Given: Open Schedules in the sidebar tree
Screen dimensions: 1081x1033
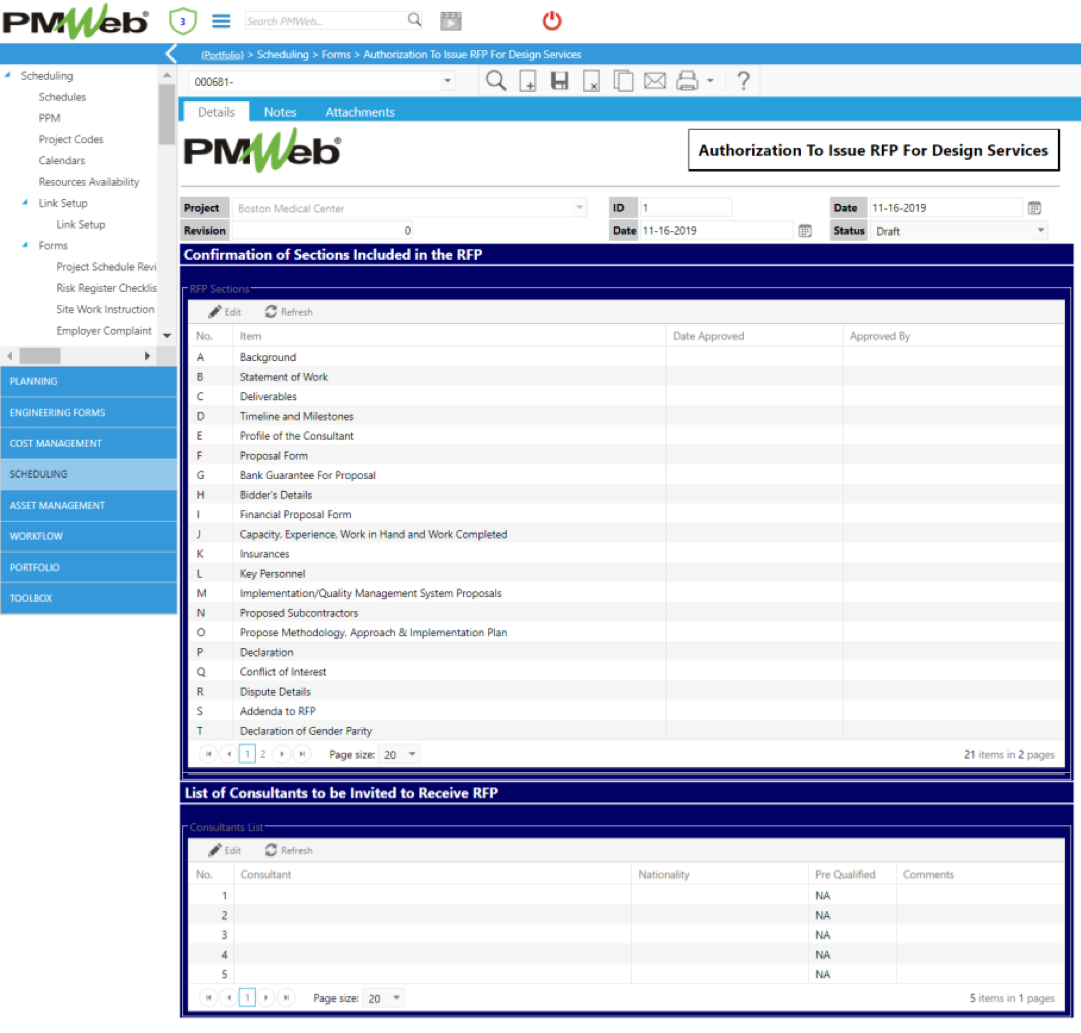Looking at the screenshot, I should [62, 97].
